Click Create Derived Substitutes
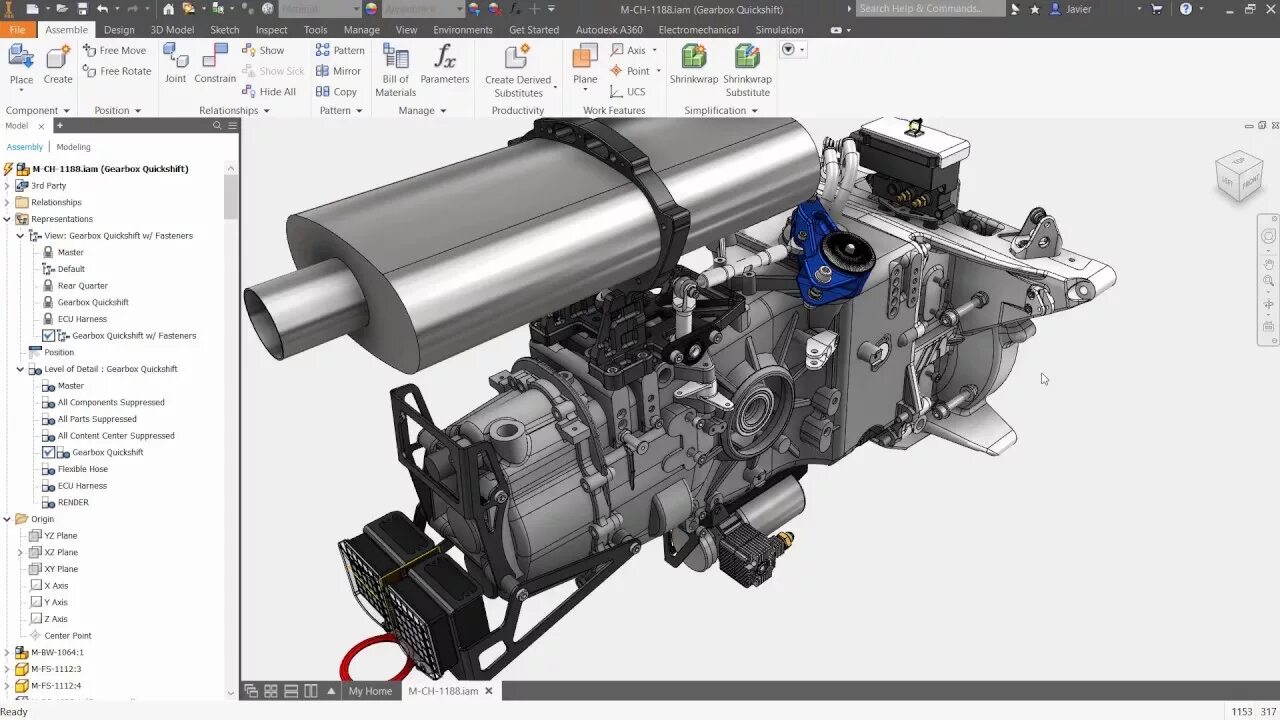The width and height of the screenshot is (1280, 720). (518, 66)
